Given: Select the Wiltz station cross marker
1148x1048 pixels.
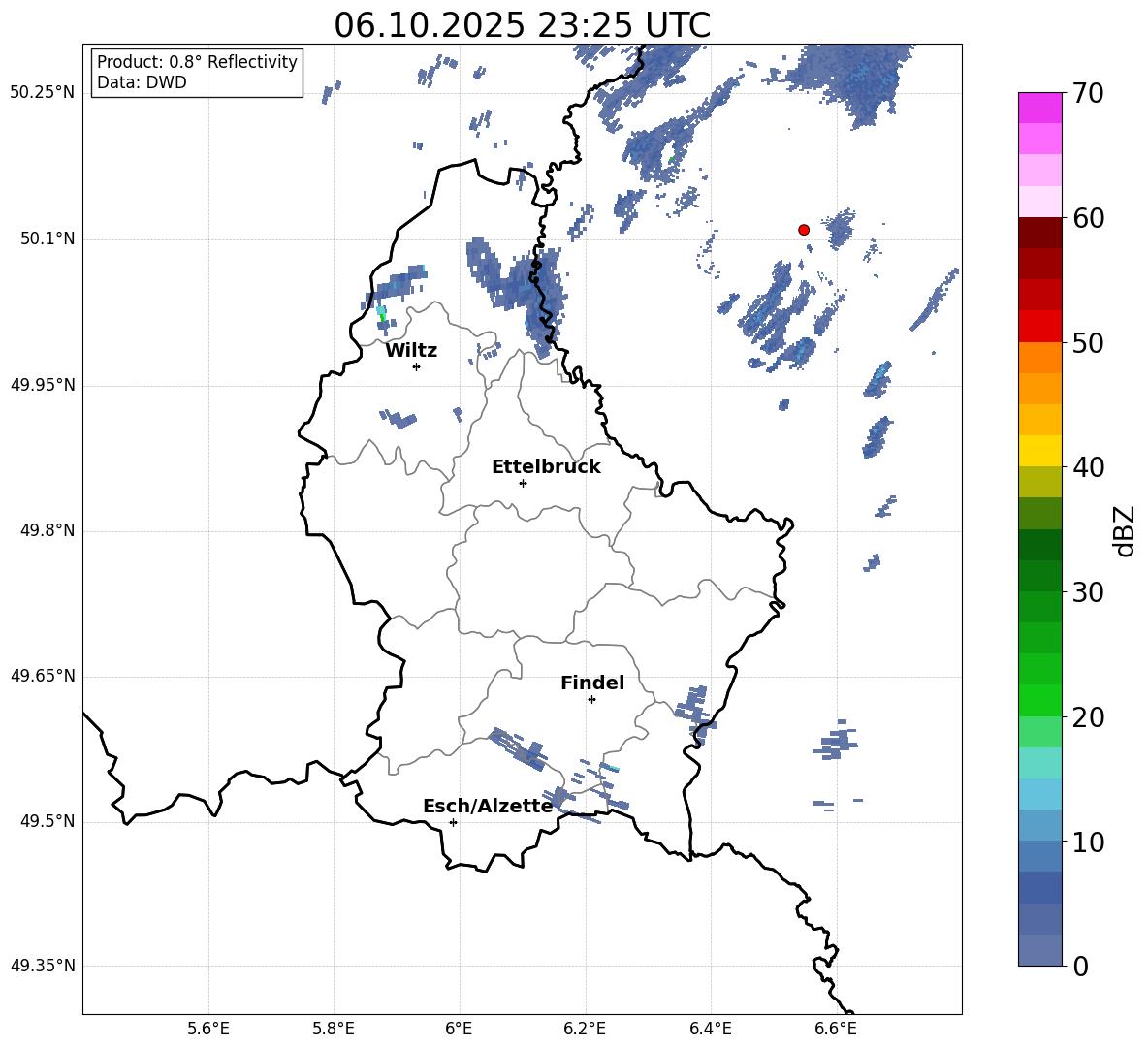Looking at the screenshot, I should 416,366.
